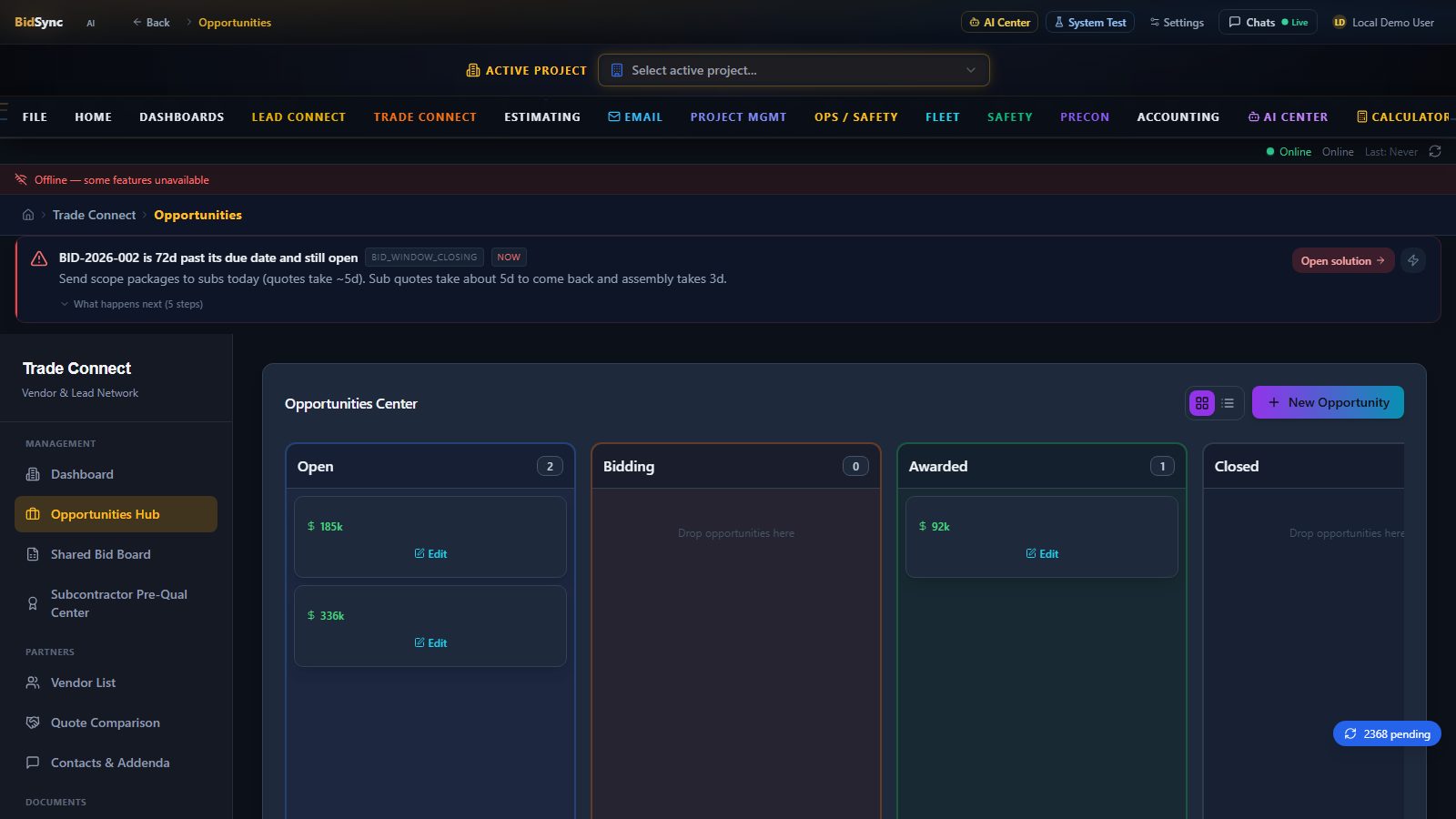Open the ESTIMATING menu tab

pos(542,116)
